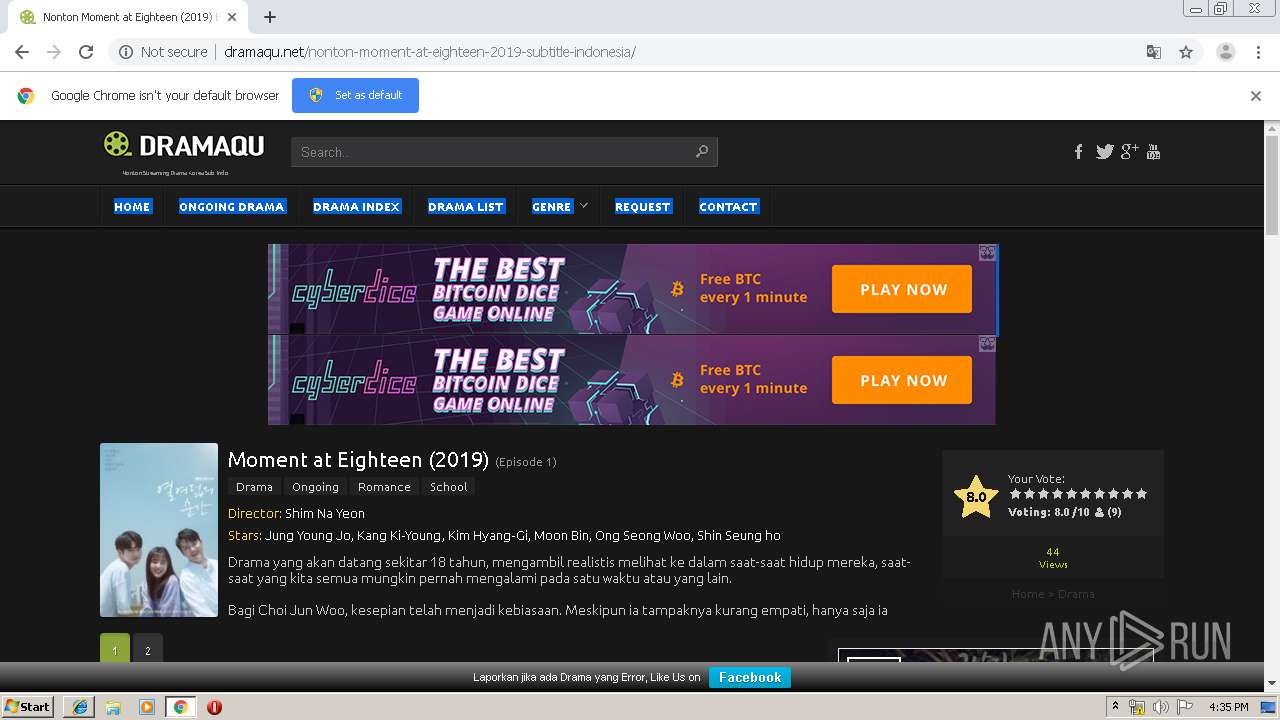The image size is (1280, 720).
Task: Open Chrome three-dot menu
Action: click(x=1258, y=52)
